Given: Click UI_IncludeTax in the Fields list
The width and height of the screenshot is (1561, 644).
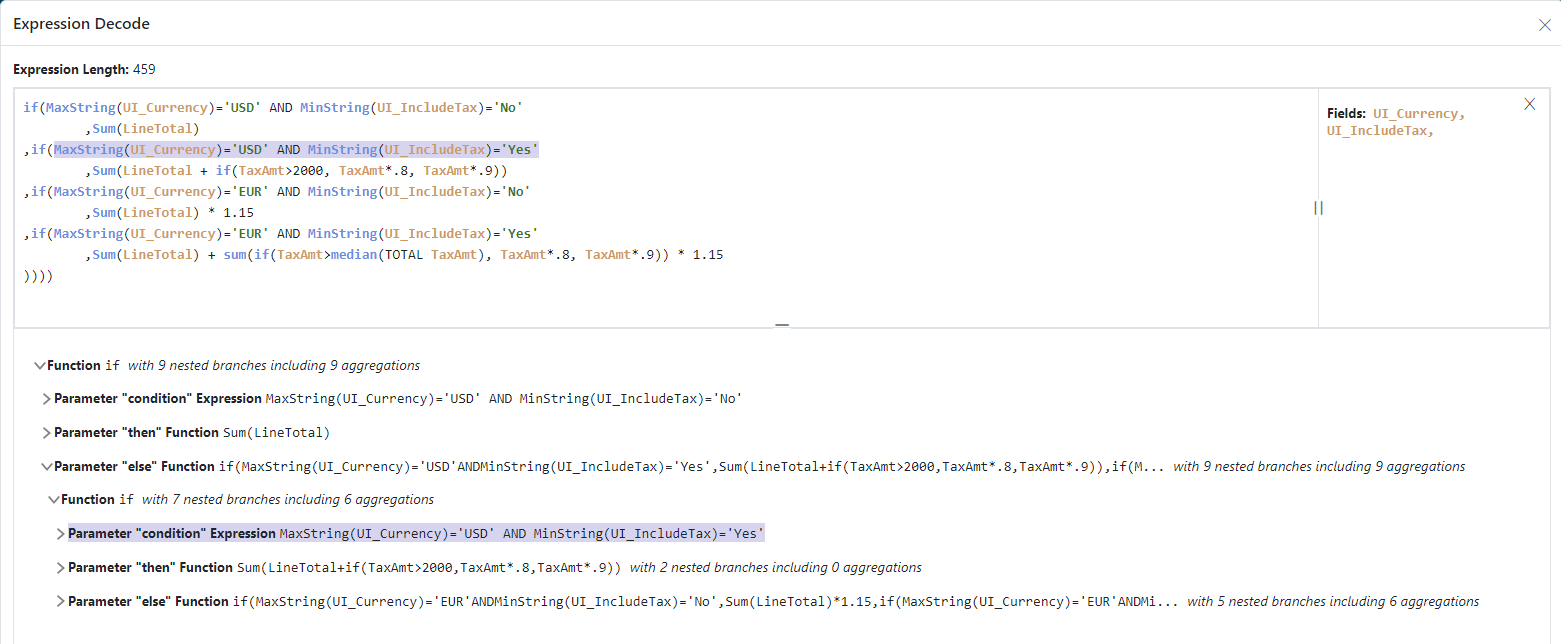Looking at the screenshot, I should [x=1379, y=131].
